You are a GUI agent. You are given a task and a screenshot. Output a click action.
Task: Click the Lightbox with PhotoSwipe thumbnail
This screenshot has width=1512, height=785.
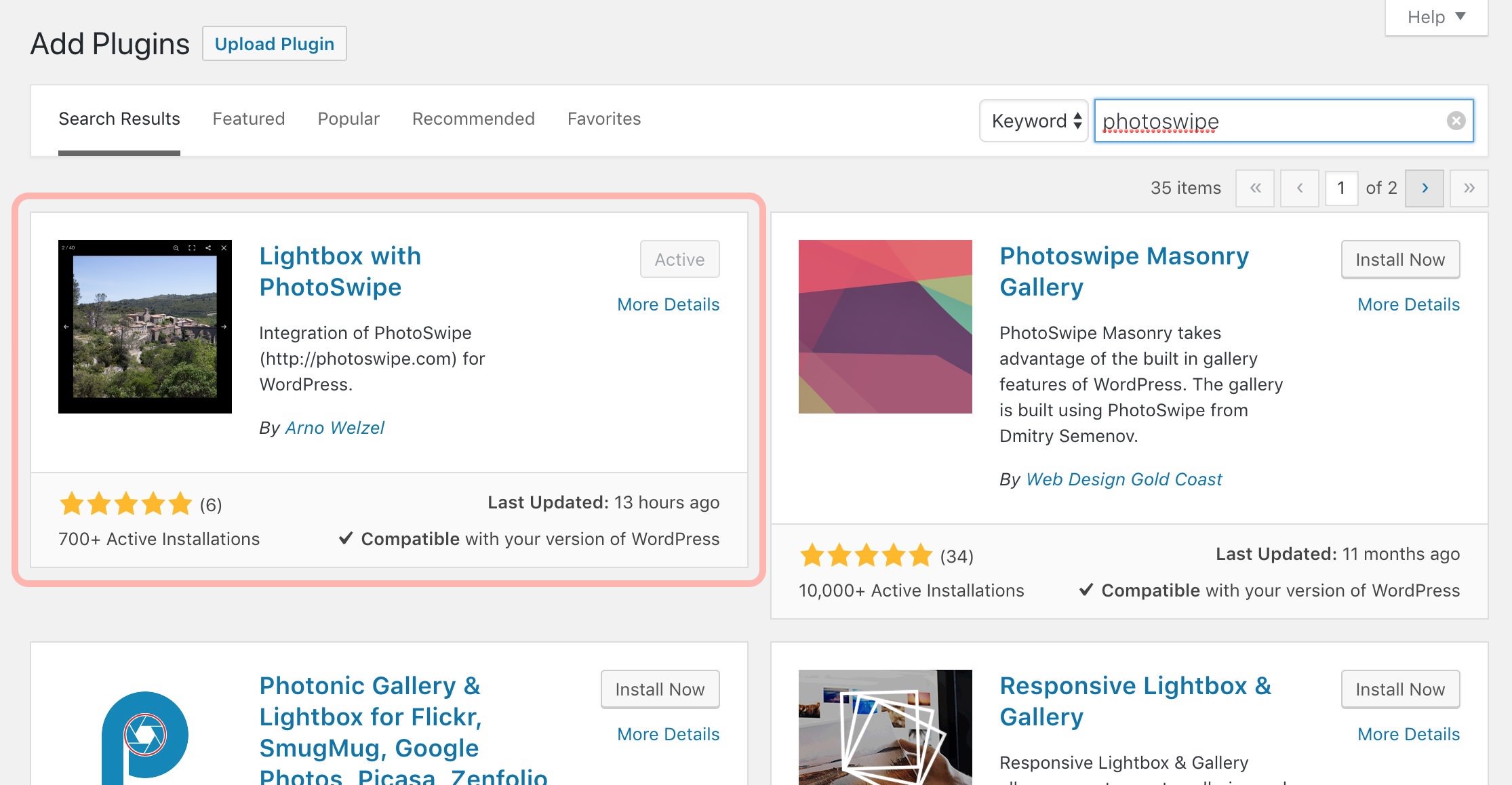click(145, 327)
